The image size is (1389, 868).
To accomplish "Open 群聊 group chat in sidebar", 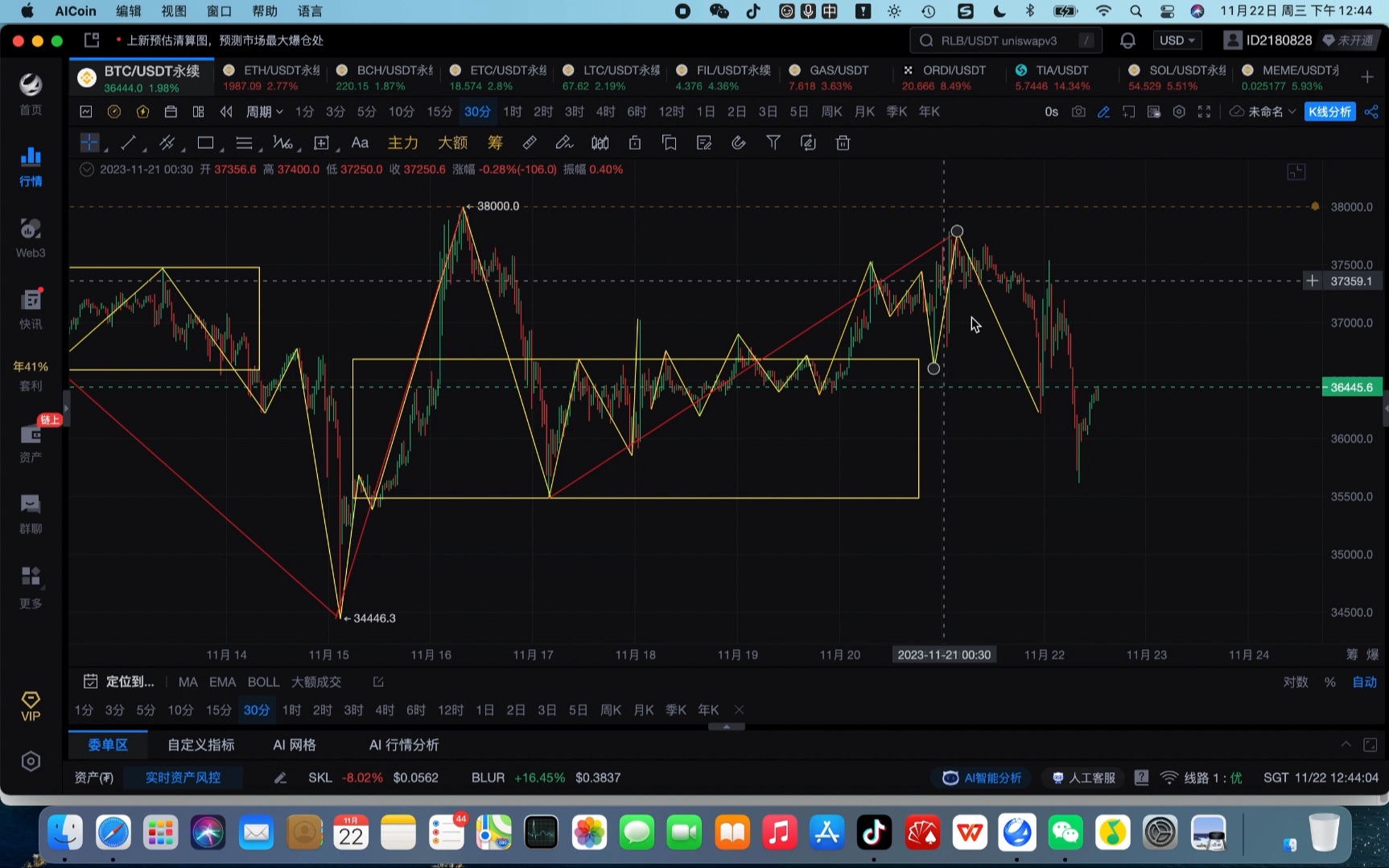I will (x=31, y=513).
